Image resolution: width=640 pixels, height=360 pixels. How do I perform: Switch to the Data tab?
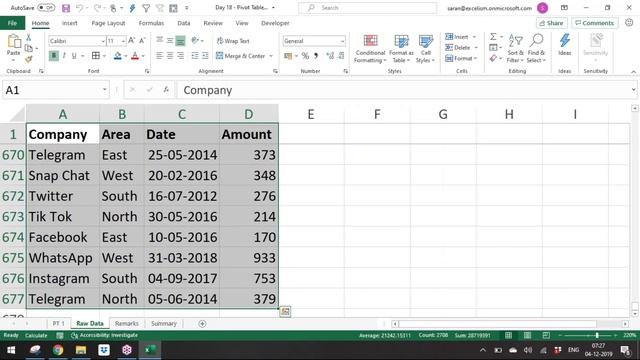click(x=184, y=23)
